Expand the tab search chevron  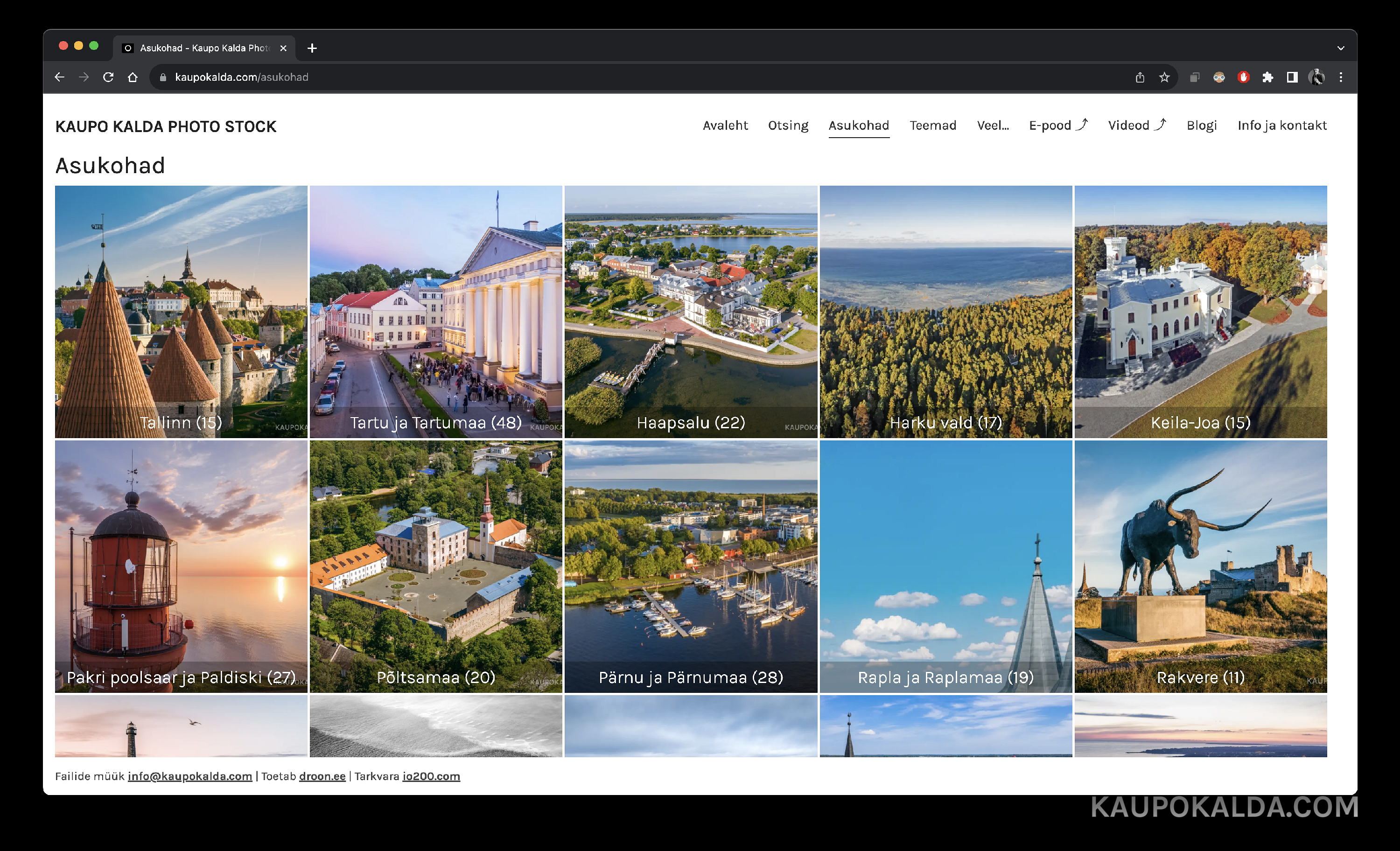(1341, 48)
